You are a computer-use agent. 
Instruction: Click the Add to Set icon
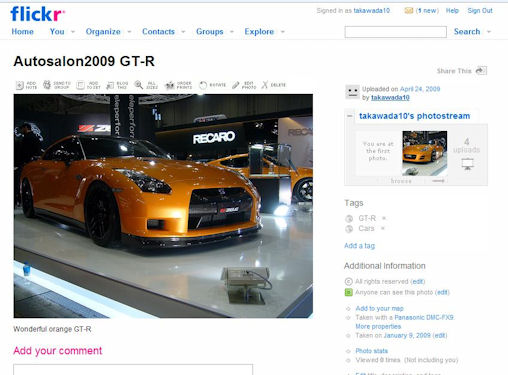80,85
